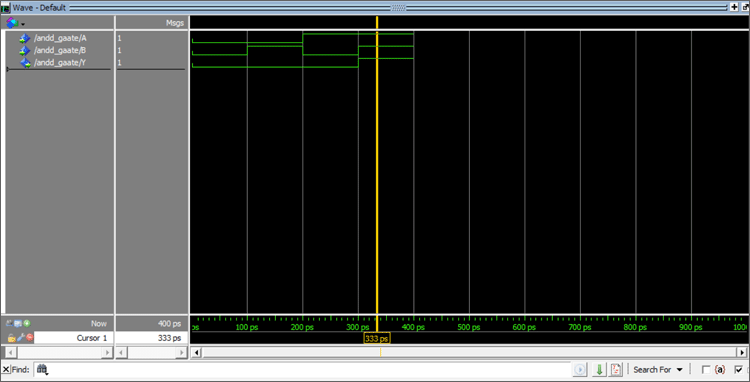This screenshot has height=382, width=750.
Task: Click the edit grid and timeline icon
Action: 18,323
